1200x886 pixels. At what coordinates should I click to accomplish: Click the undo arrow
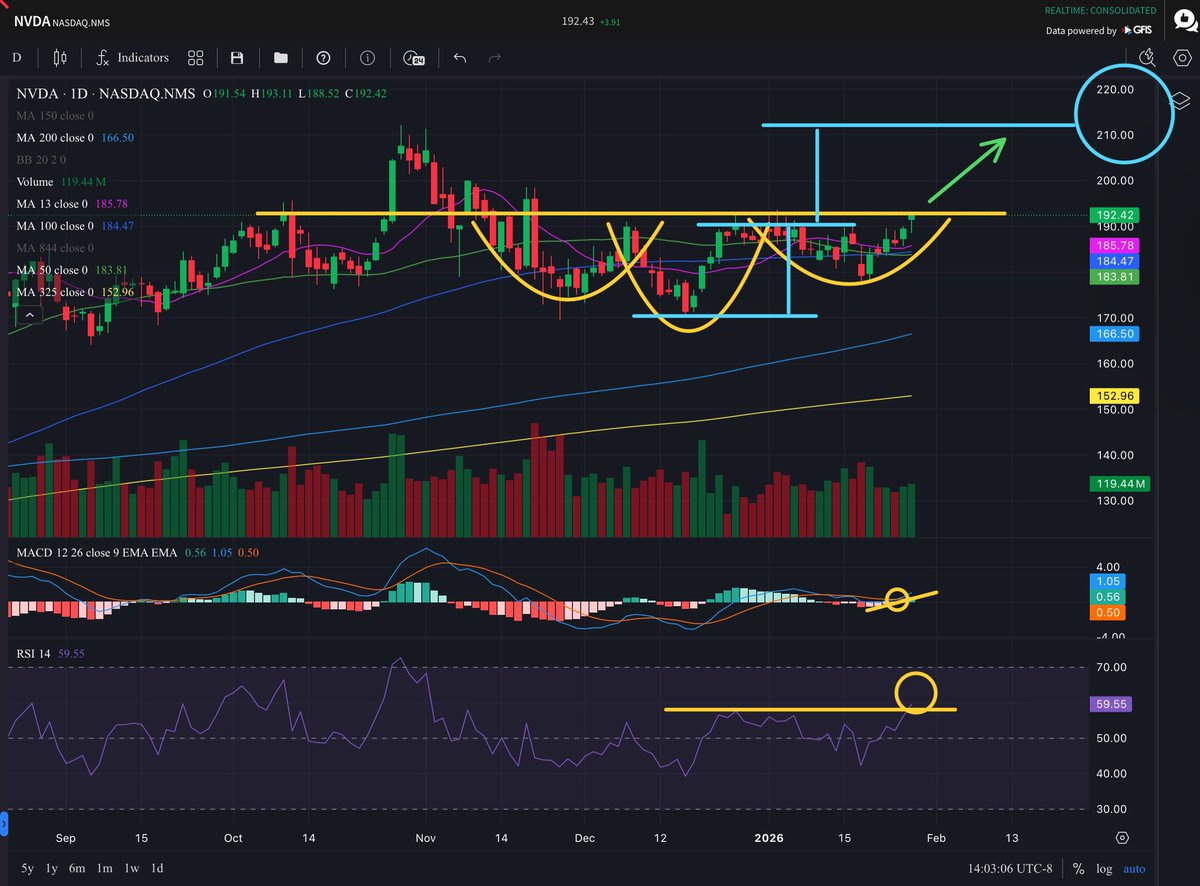tap(459, 57)
